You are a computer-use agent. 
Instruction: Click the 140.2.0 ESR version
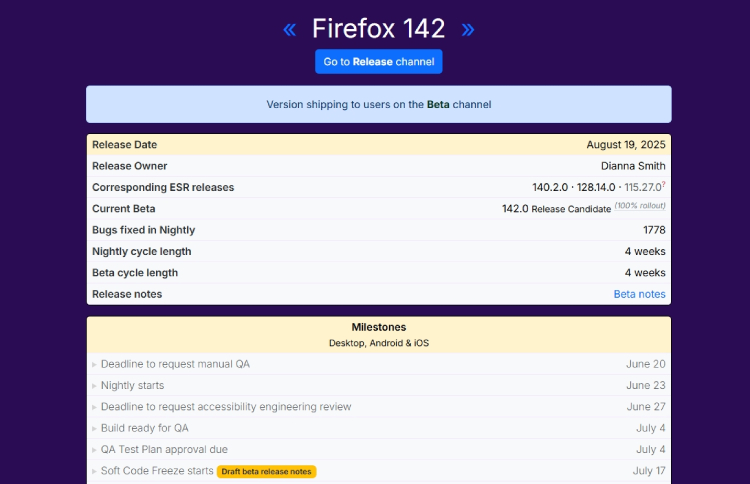(550, 187)
